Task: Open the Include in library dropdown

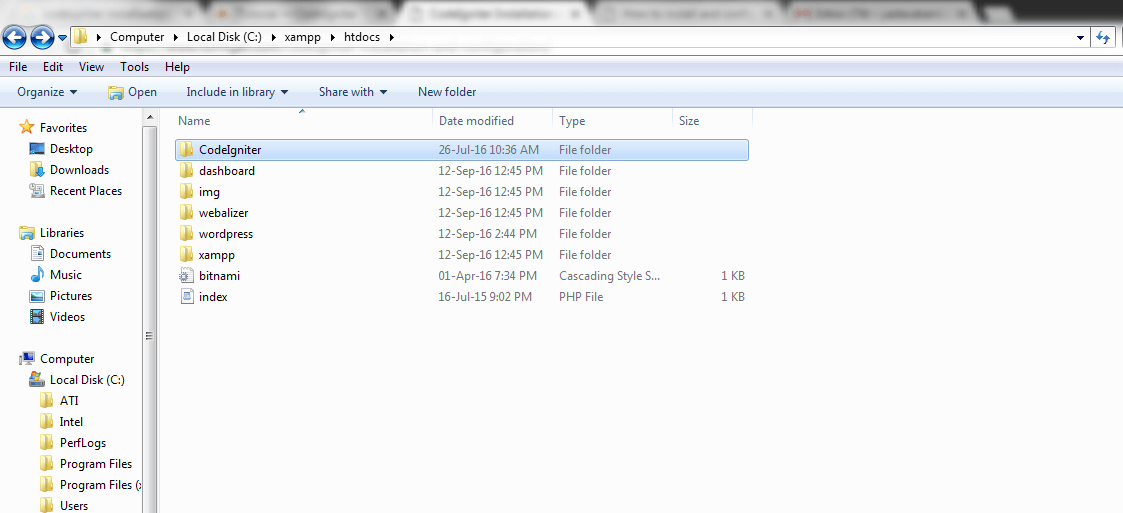Action: [x=237, y=92]
